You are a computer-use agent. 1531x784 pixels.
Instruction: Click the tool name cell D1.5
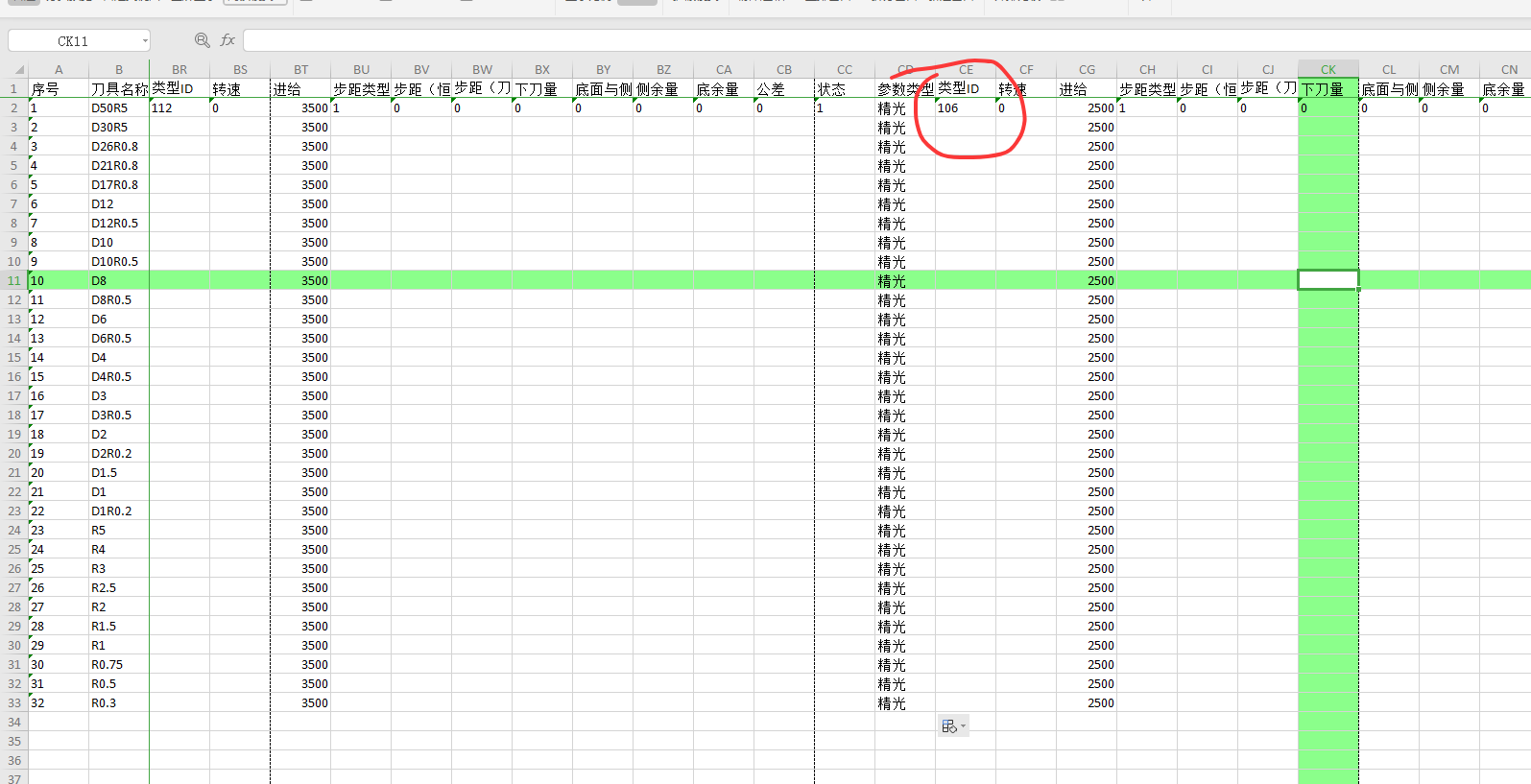(119, 472)
